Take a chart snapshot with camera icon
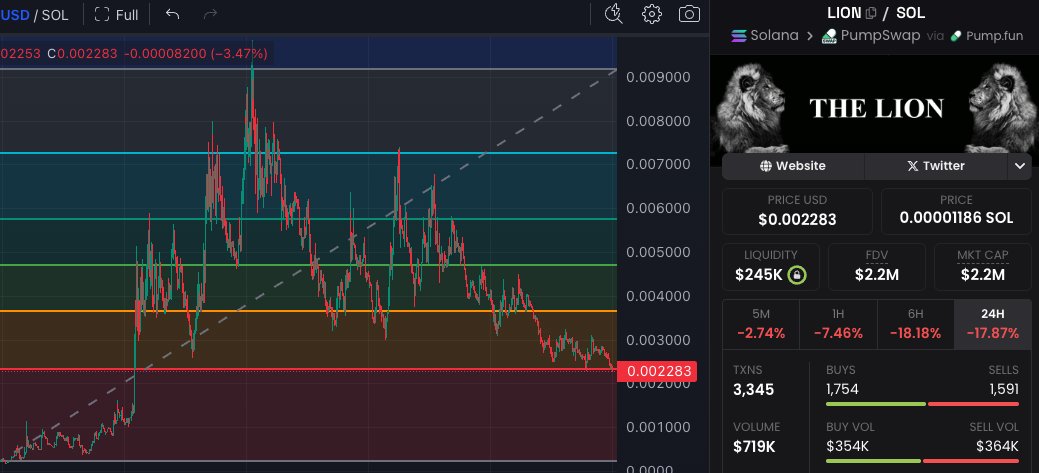 click(689, 14)
